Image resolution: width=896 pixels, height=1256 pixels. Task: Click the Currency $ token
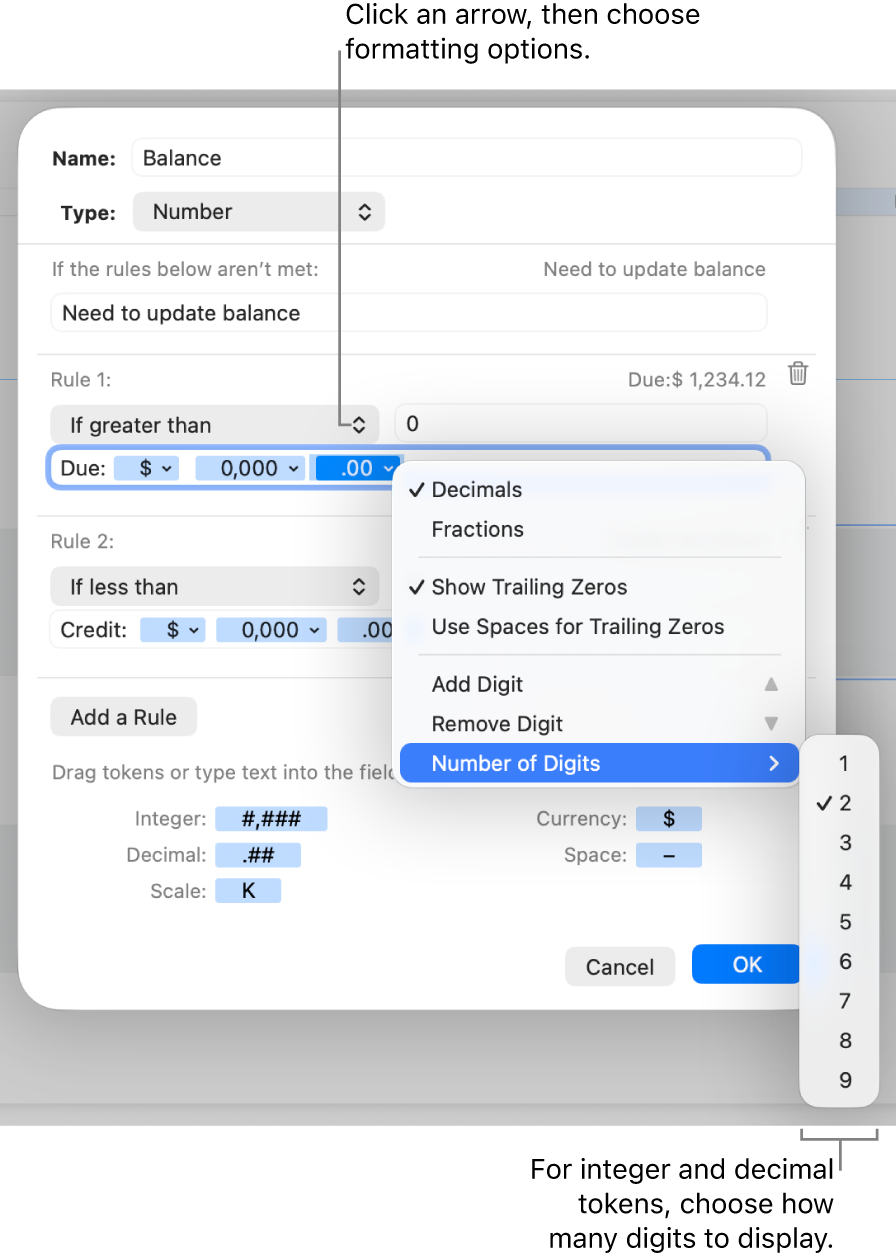668,818
